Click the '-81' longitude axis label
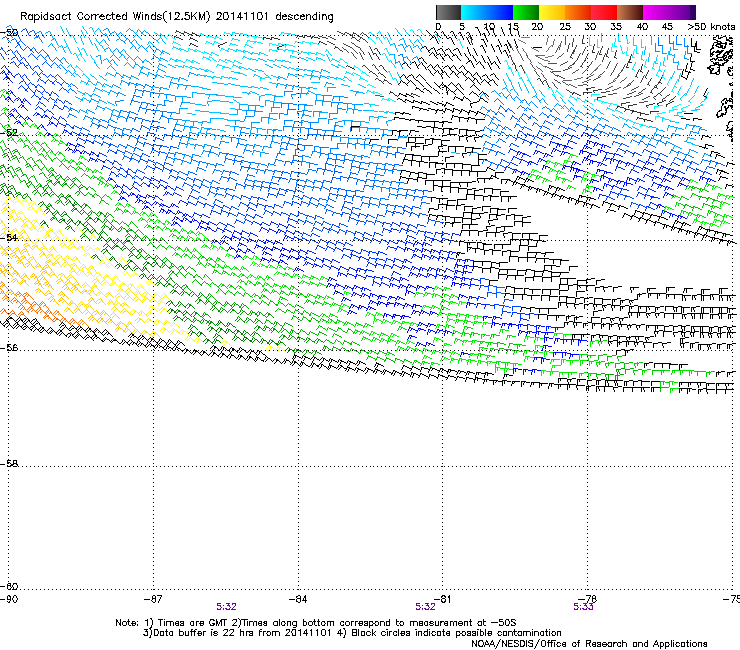Screen dimensions: 740x650 (443, 599)
